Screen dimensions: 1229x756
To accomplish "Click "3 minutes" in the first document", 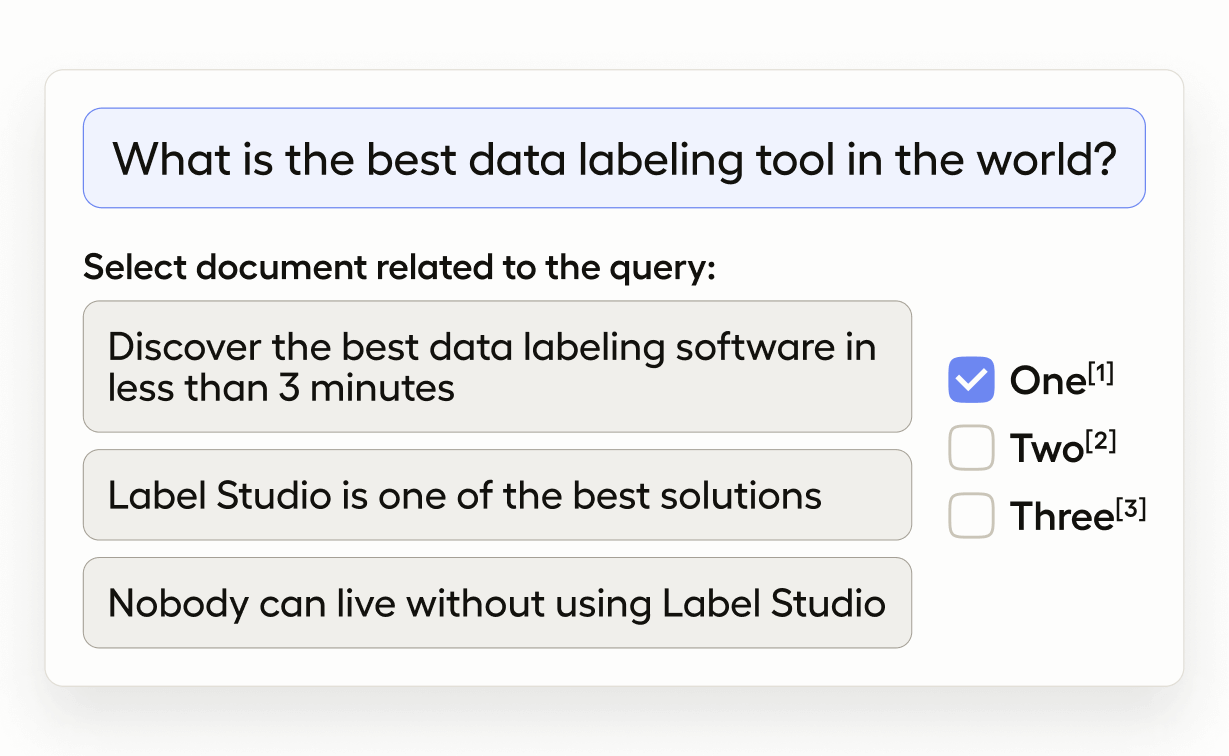I will pyautogui.click(x=366, y=387).
